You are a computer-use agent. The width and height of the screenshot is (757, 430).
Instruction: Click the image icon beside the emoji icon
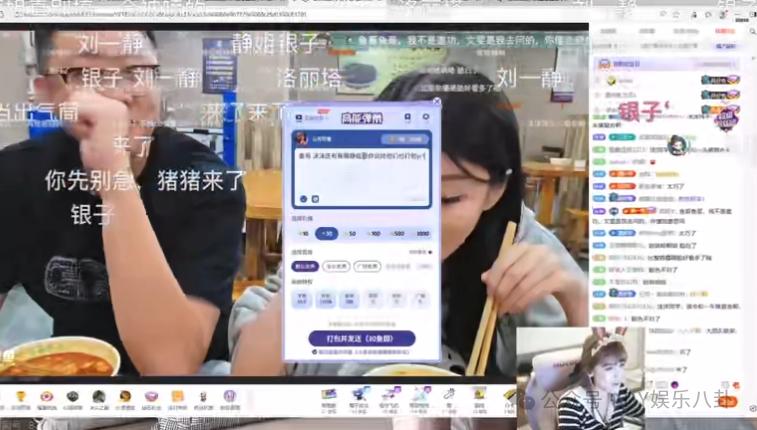click(x=315, y=199)
